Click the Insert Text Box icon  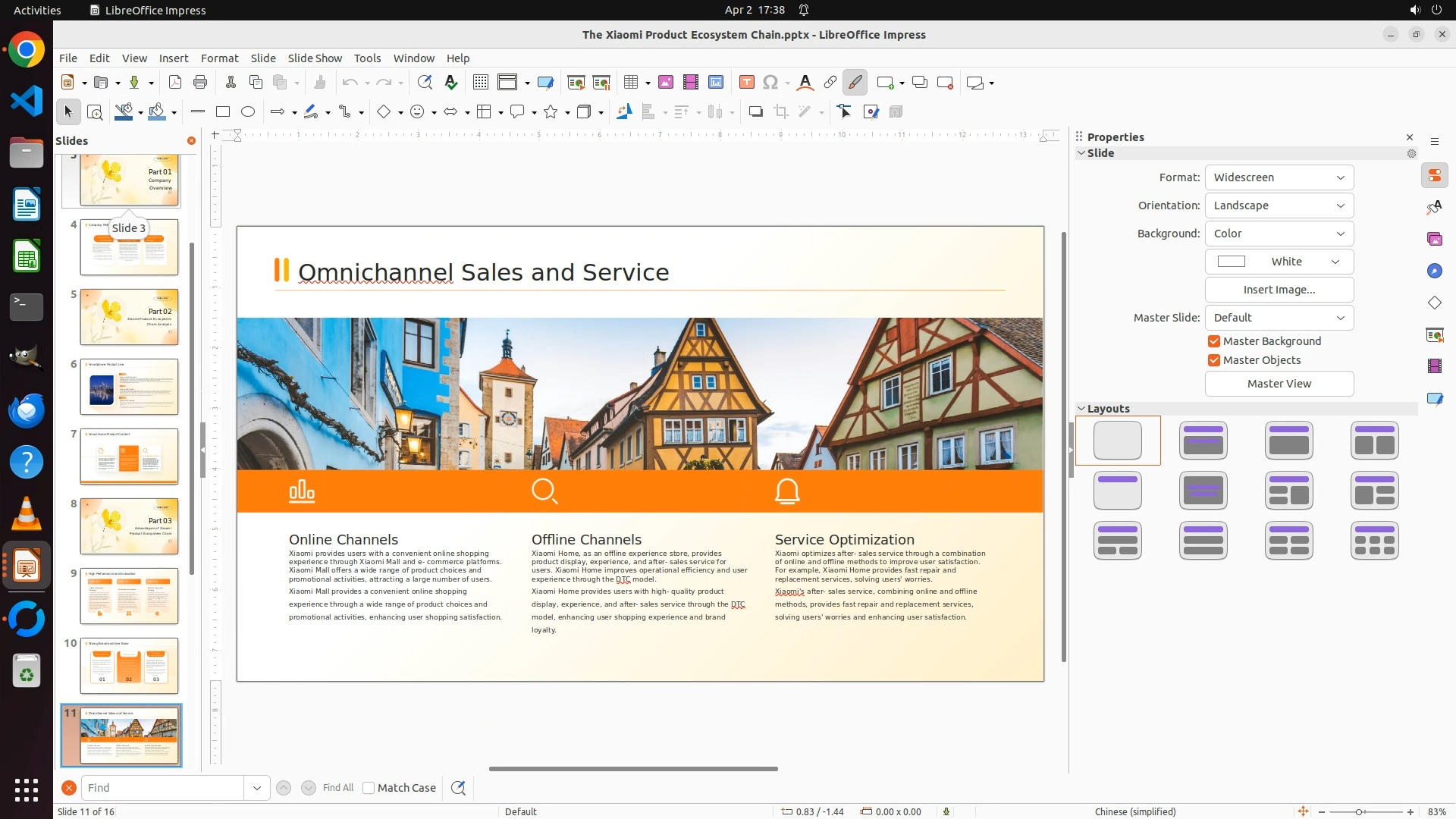click(x=747, y=82)
